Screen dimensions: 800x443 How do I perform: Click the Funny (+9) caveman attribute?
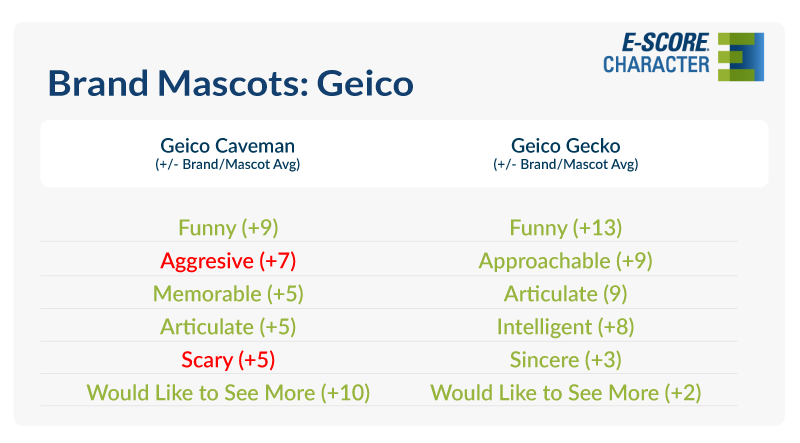(228, 227)
